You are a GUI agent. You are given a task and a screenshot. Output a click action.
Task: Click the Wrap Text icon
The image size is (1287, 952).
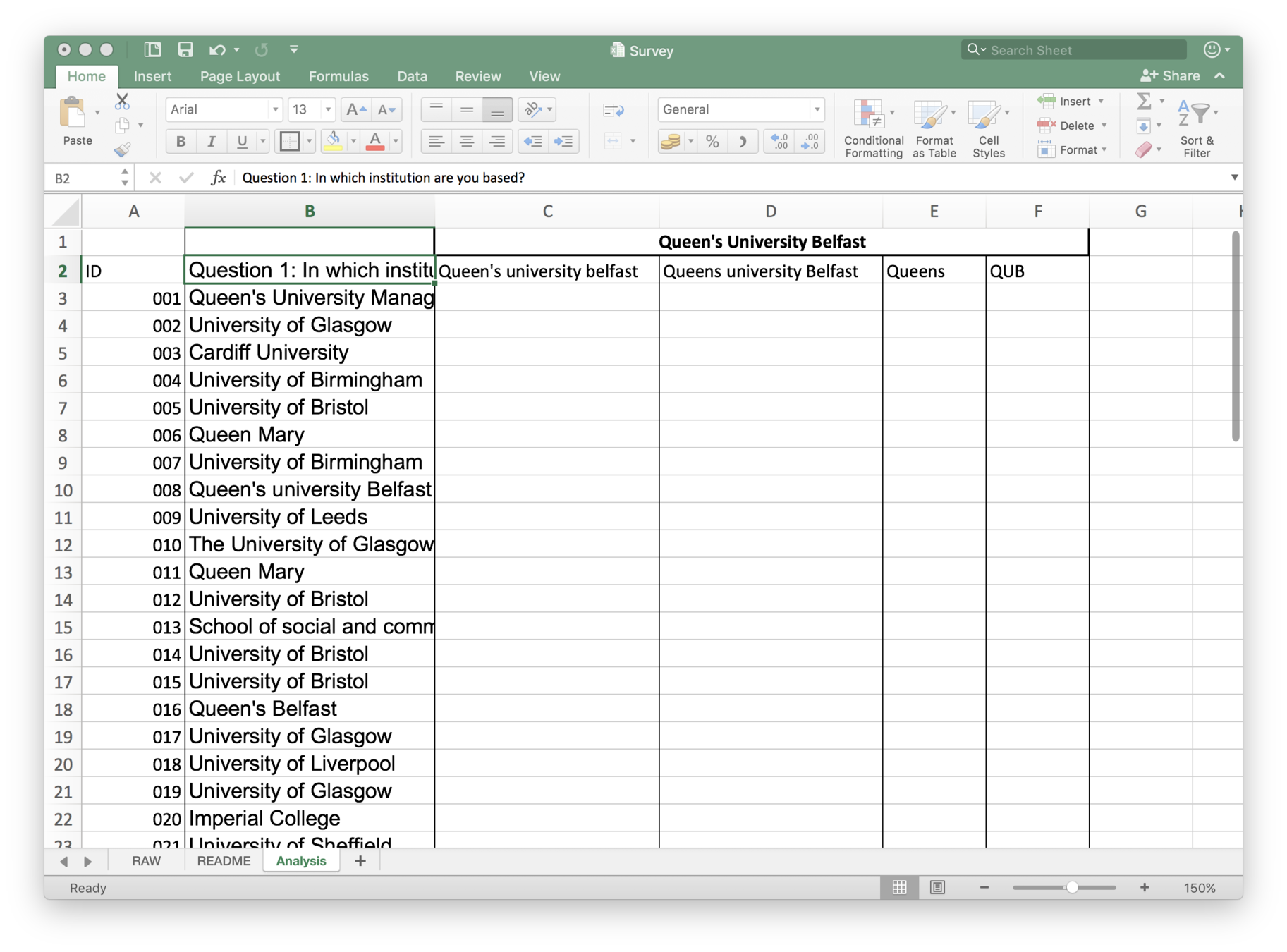(614, 110)
